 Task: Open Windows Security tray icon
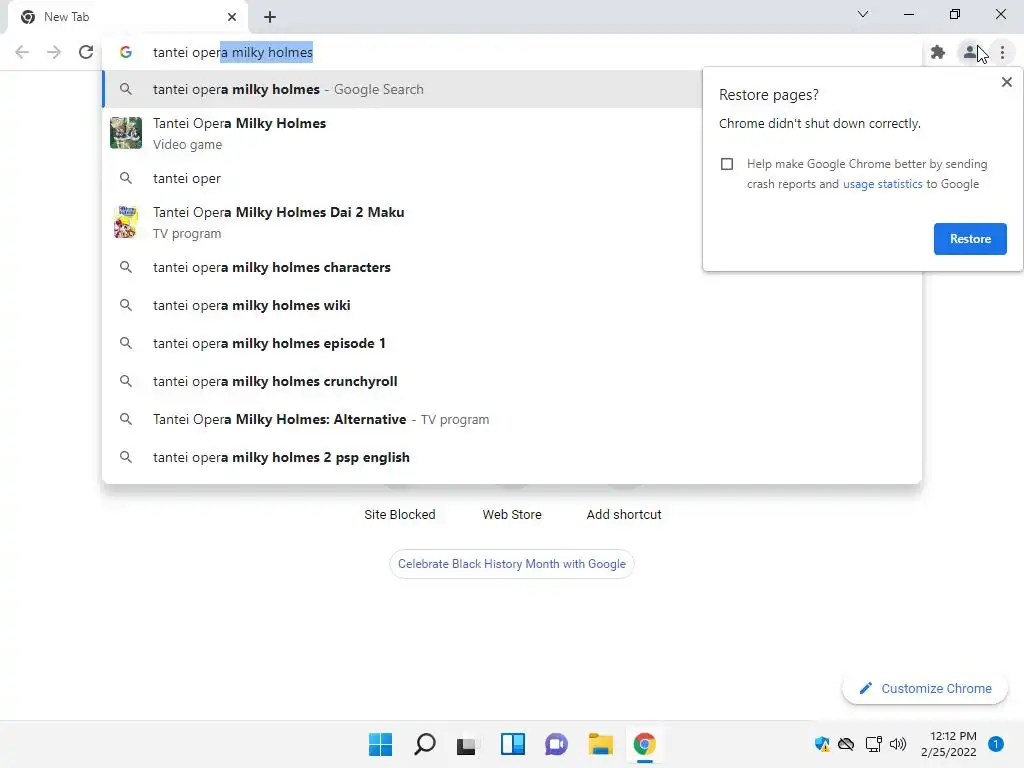pyautogui.click(x=822, y=744)
